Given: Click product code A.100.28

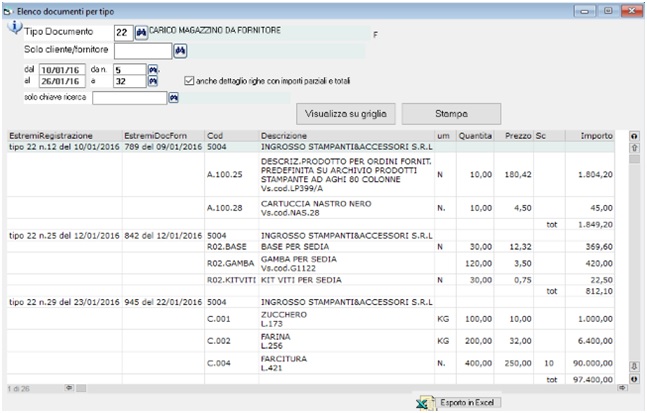Looking at the screenshot, I should click(224, 208).
